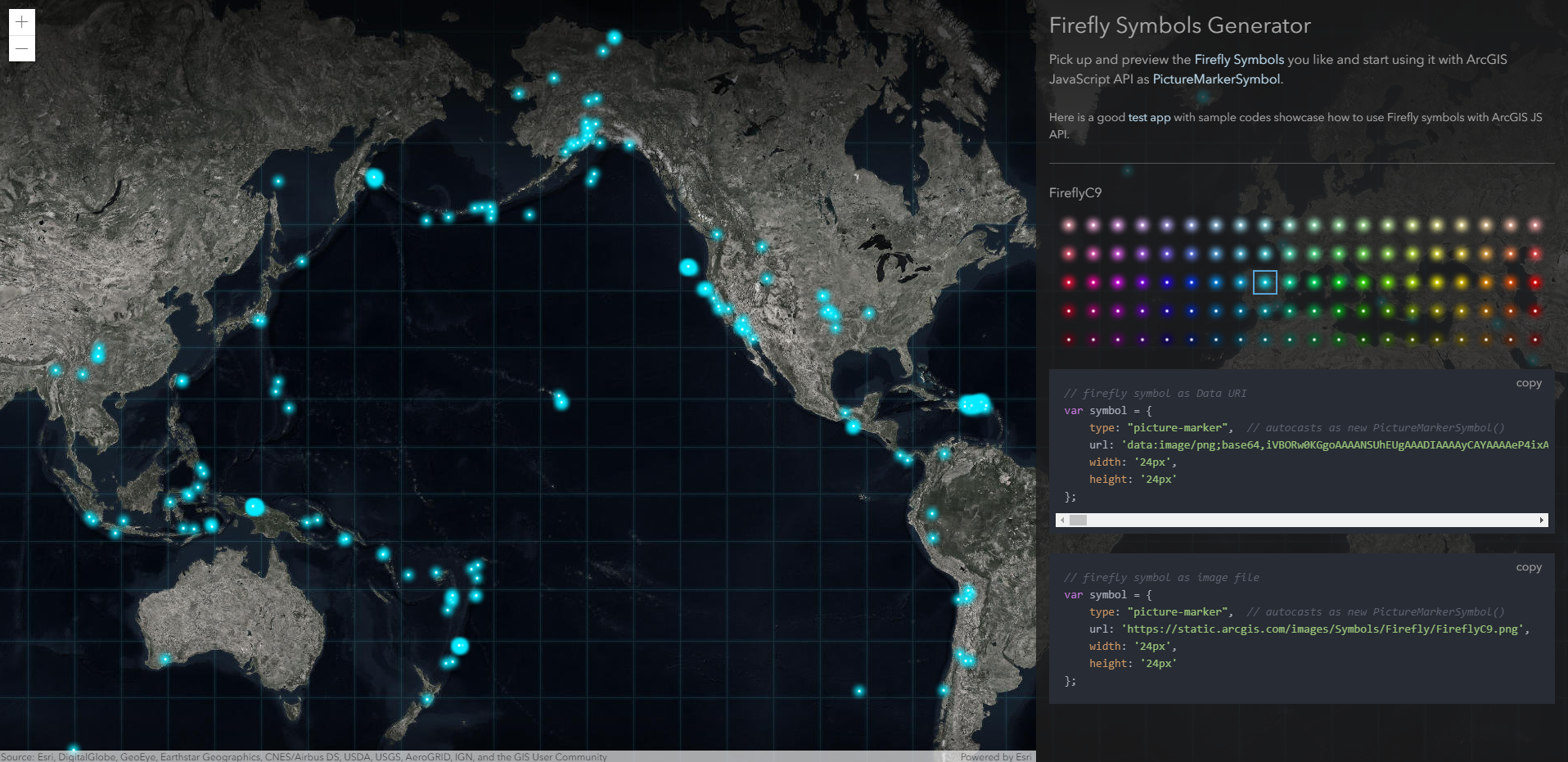Select the purple symbol fourth in middle row

tap(1142, 282)
